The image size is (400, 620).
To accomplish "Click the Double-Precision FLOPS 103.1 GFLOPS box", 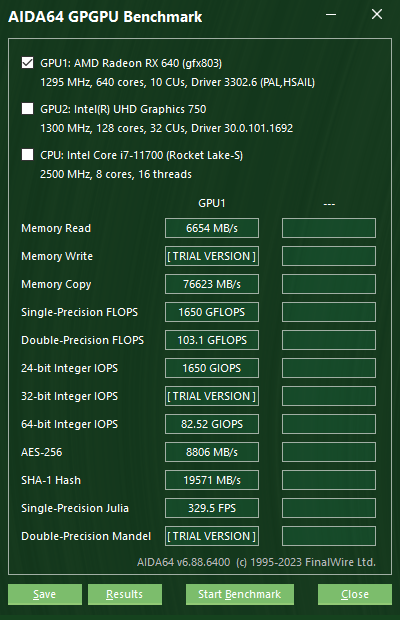I will pos(212,340).
